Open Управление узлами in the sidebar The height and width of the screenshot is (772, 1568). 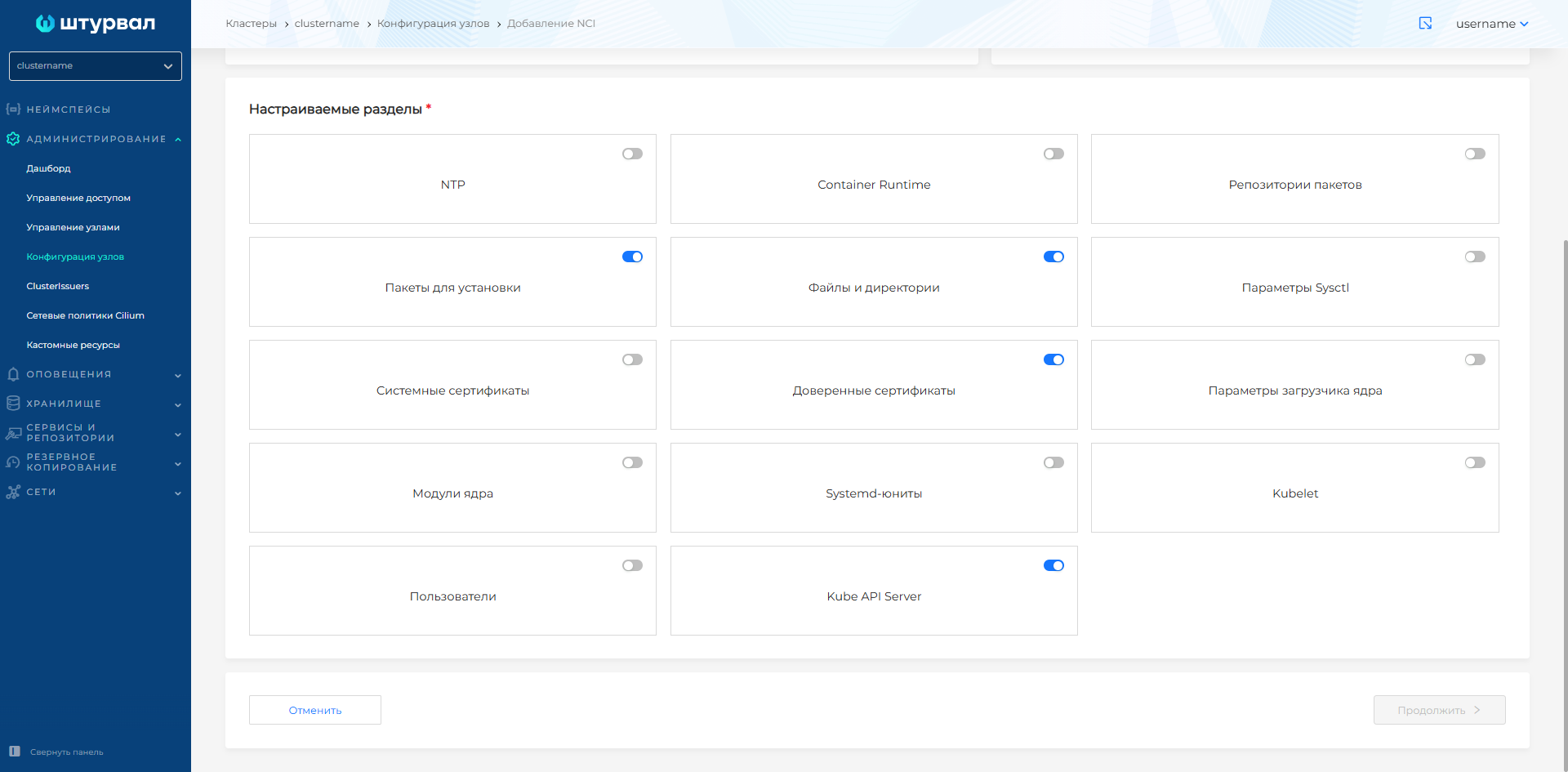(x=73, y=227)
